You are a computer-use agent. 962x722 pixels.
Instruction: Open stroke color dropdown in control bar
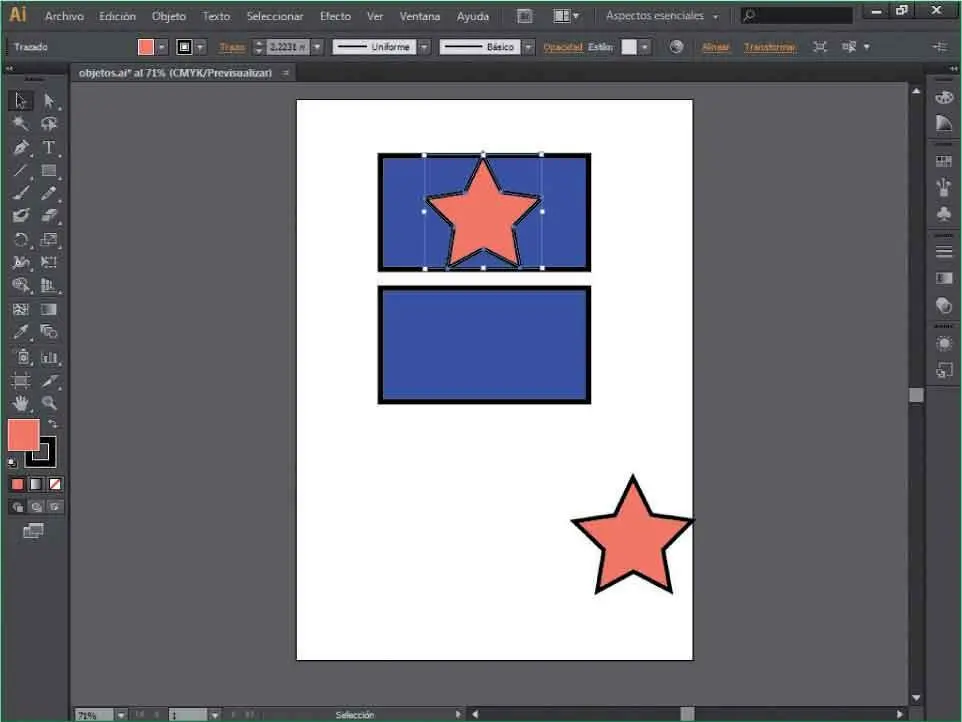click(x=200, y=47)
